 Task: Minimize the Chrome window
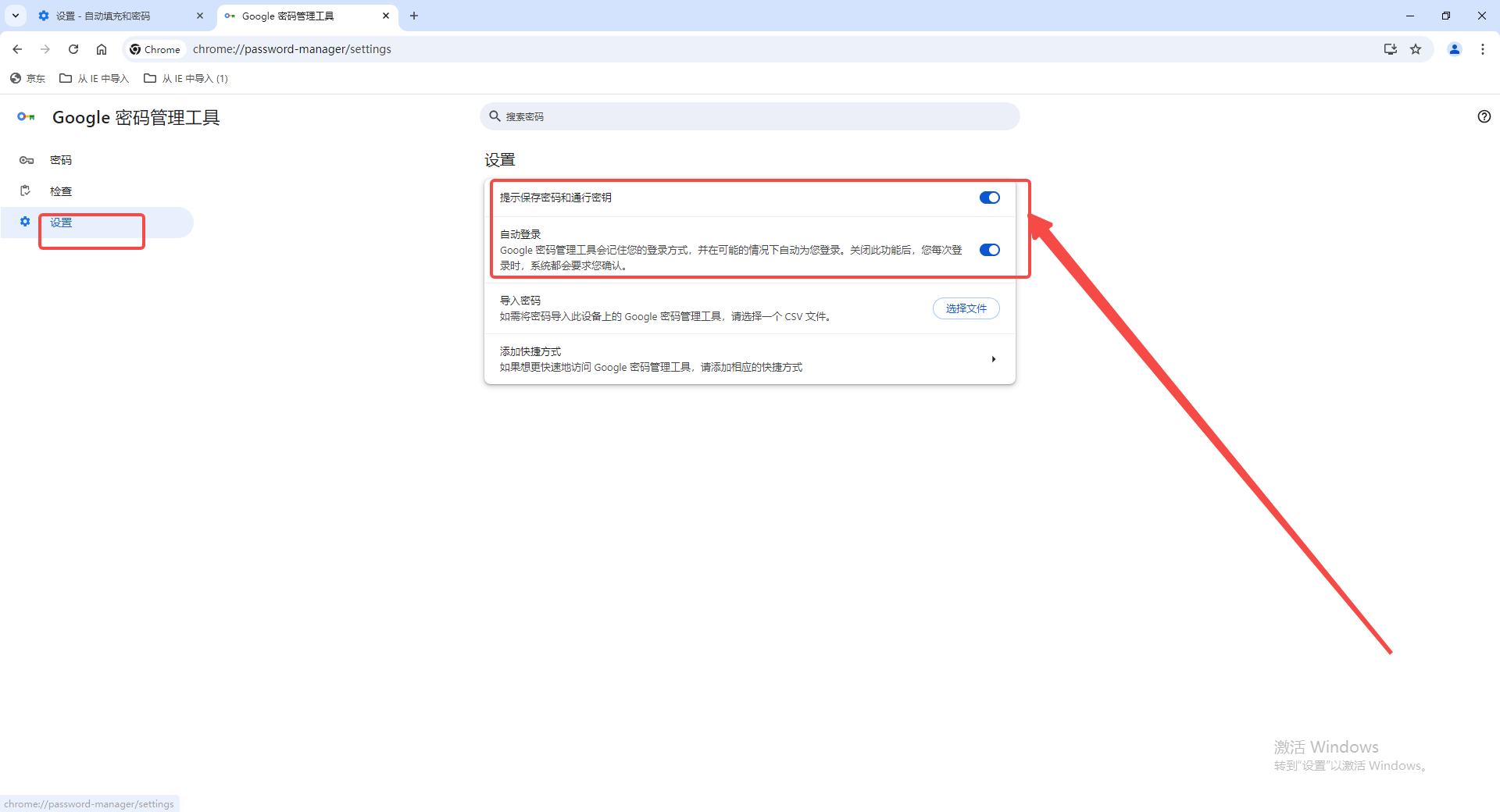[1410, 16]
